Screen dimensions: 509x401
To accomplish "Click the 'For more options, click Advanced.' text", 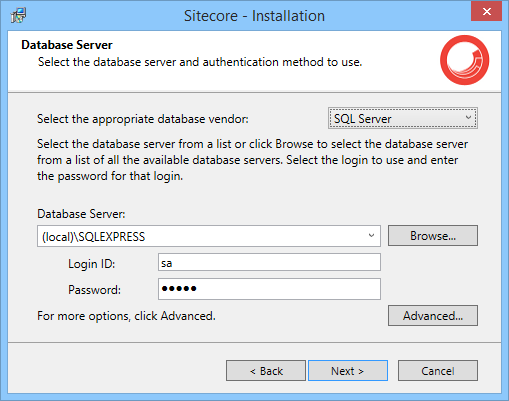I will pyautogui.click(x=126, y=316).
